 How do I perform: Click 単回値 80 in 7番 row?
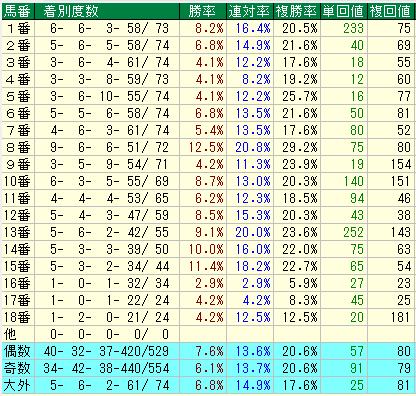coord(357,131)
